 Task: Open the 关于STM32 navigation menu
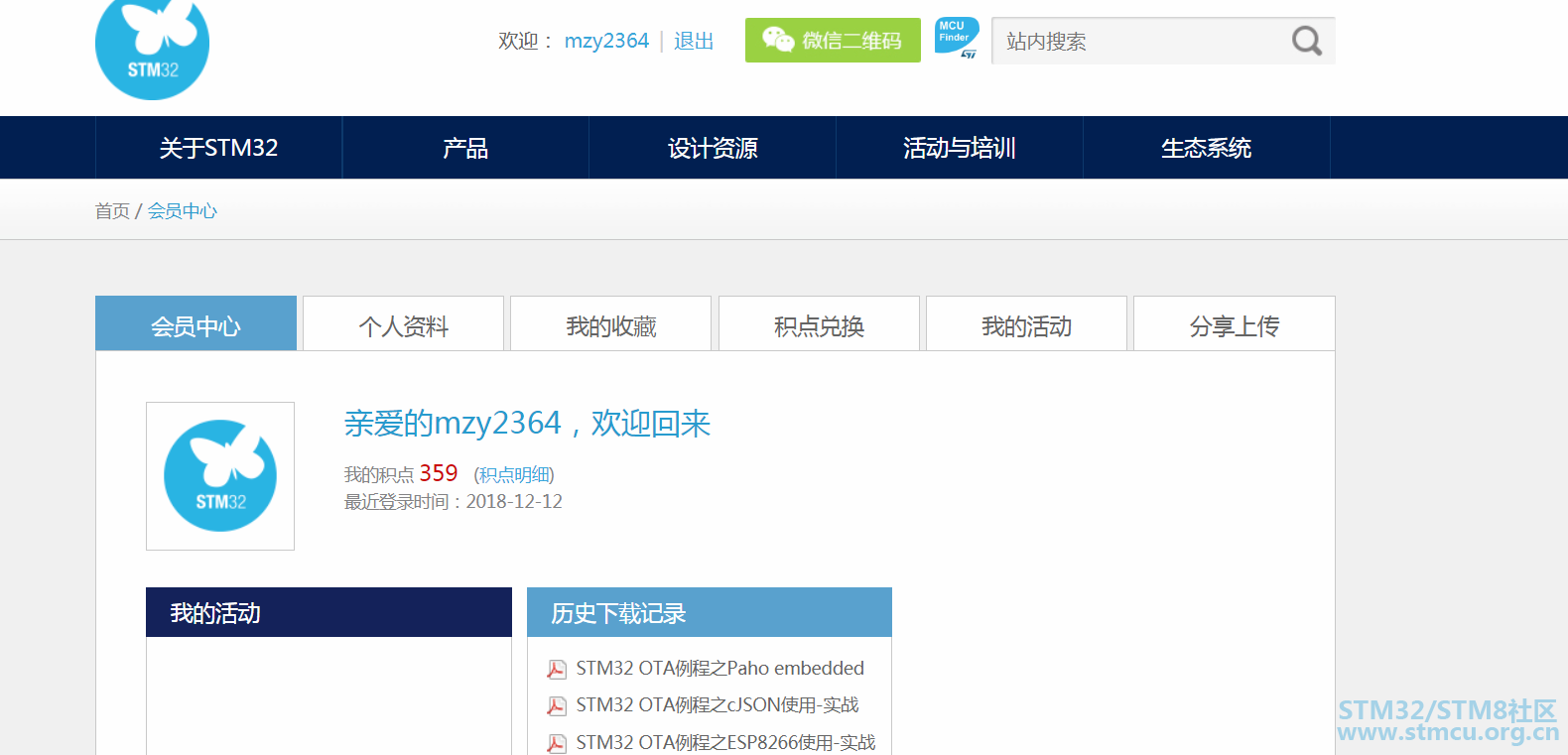coord(218,148)
